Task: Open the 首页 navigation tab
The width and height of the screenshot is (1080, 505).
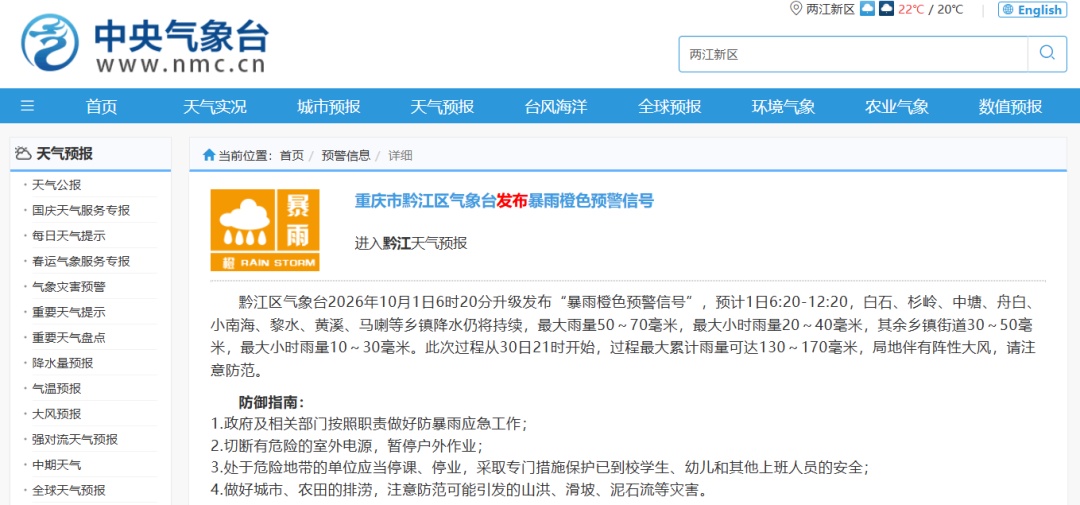Action: pos(101,107)
